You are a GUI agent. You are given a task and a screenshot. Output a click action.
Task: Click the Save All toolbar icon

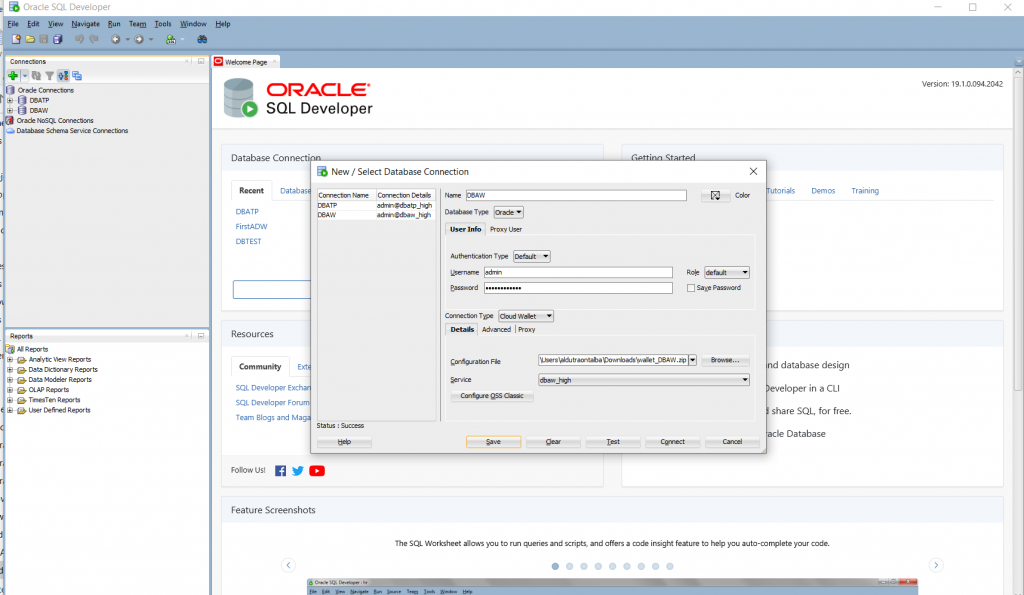tap(57, 39)
